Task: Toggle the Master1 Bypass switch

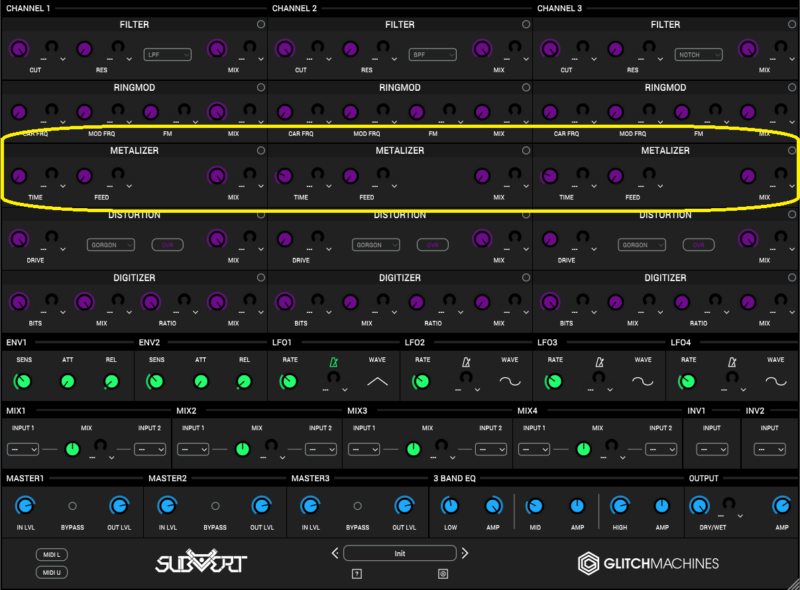Action: point(72,506)
